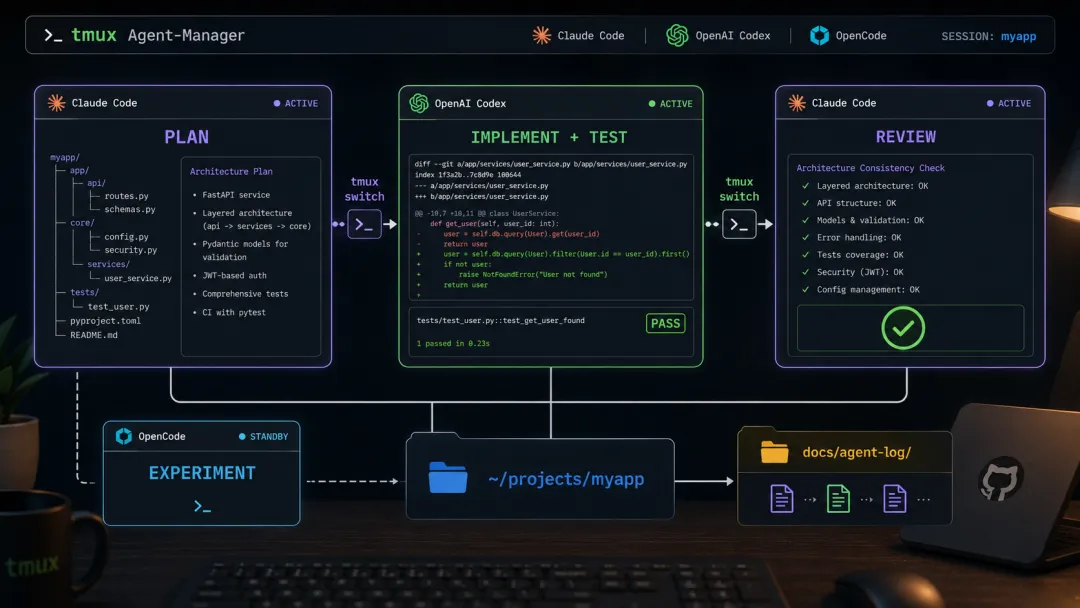
Task: Open the third log document icon
Action: pyautogui.click(x=895, y=499)
